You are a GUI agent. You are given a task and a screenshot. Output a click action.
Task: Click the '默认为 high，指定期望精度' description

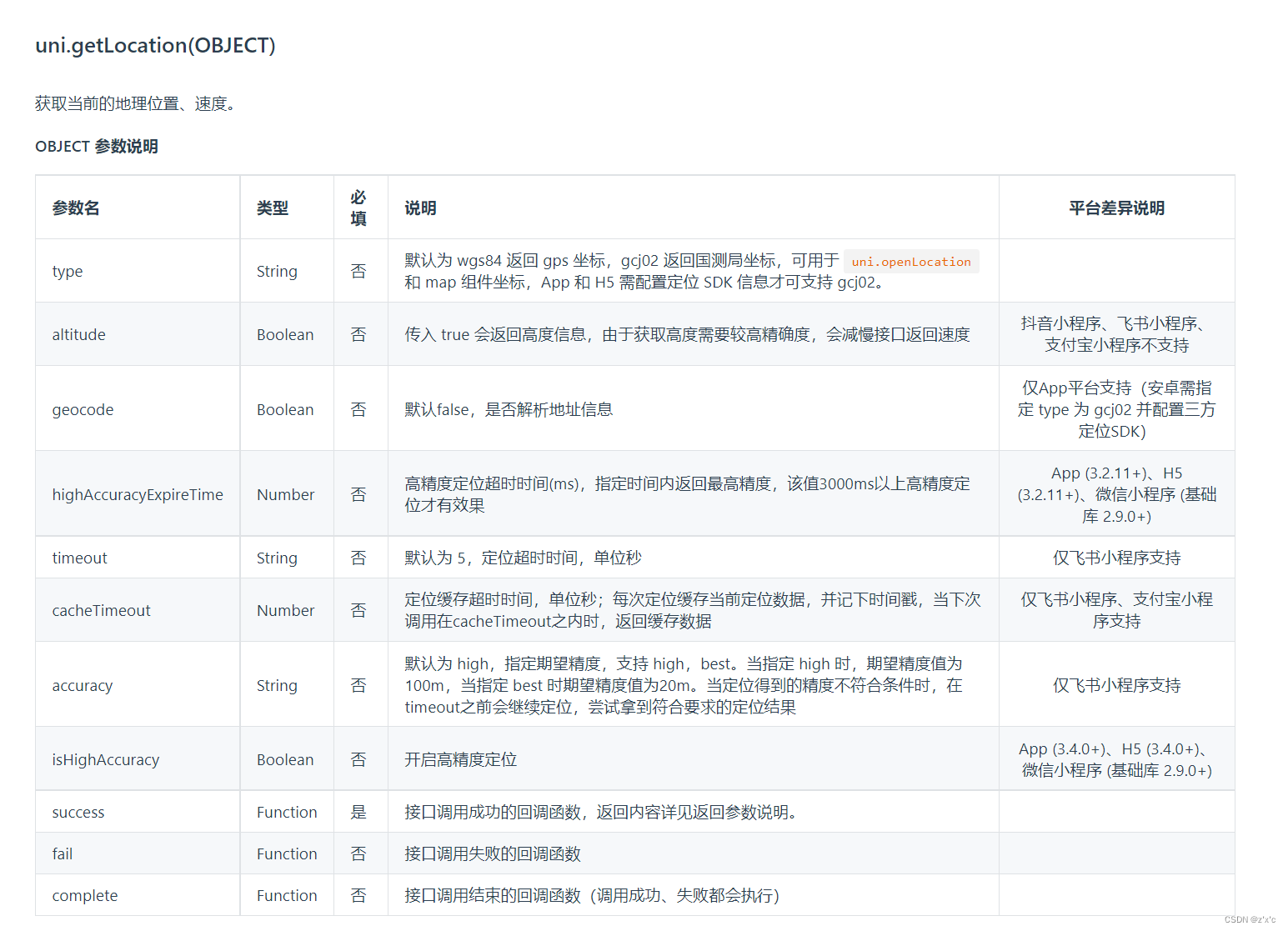click(x=684, y=685)
